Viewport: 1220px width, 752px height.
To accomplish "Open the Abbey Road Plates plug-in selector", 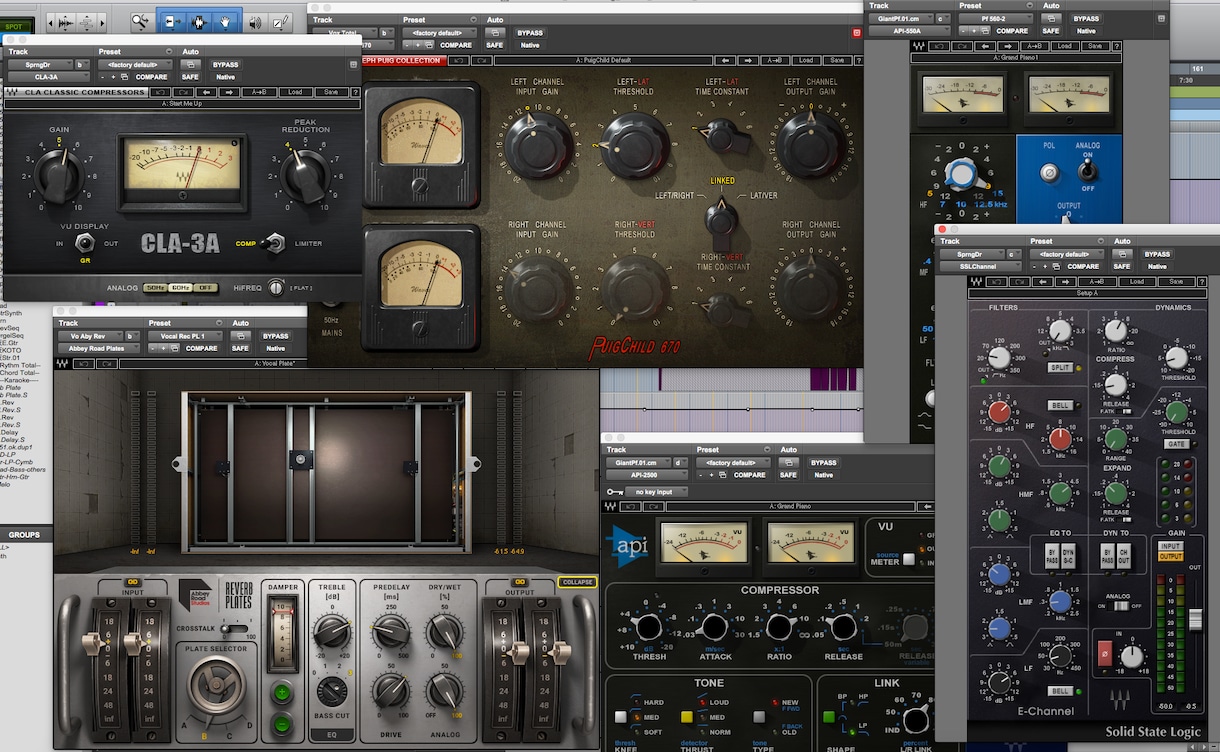I will [99, 349].
